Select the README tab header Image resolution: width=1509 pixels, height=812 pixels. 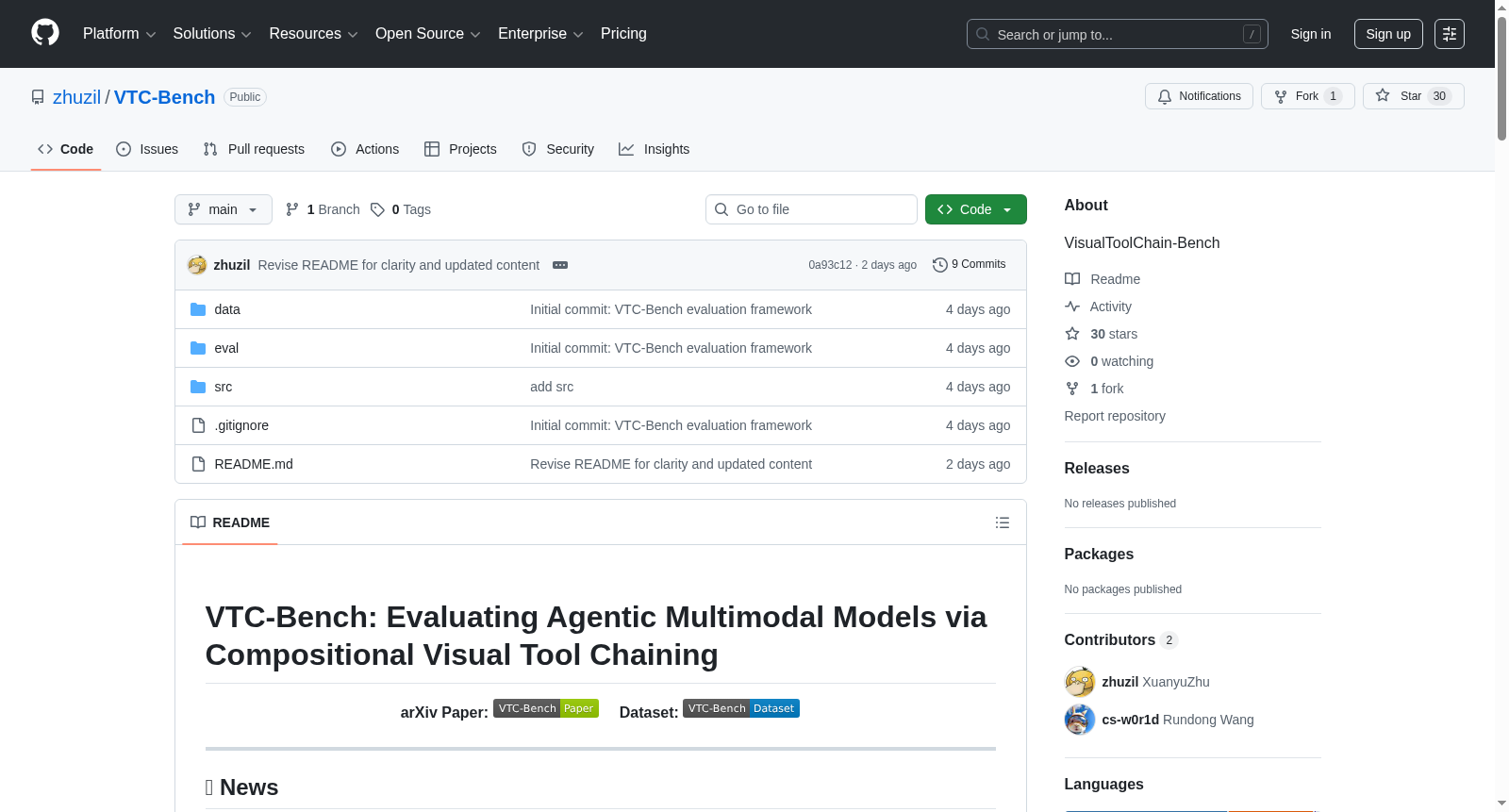[x=230, y=522]
